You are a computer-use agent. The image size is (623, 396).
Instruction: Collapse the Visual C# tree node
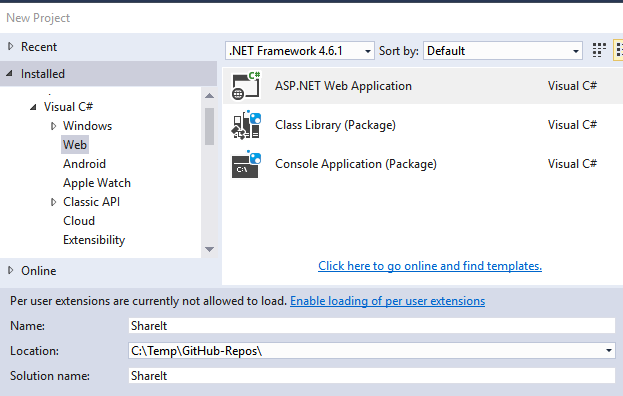(34, 107)
